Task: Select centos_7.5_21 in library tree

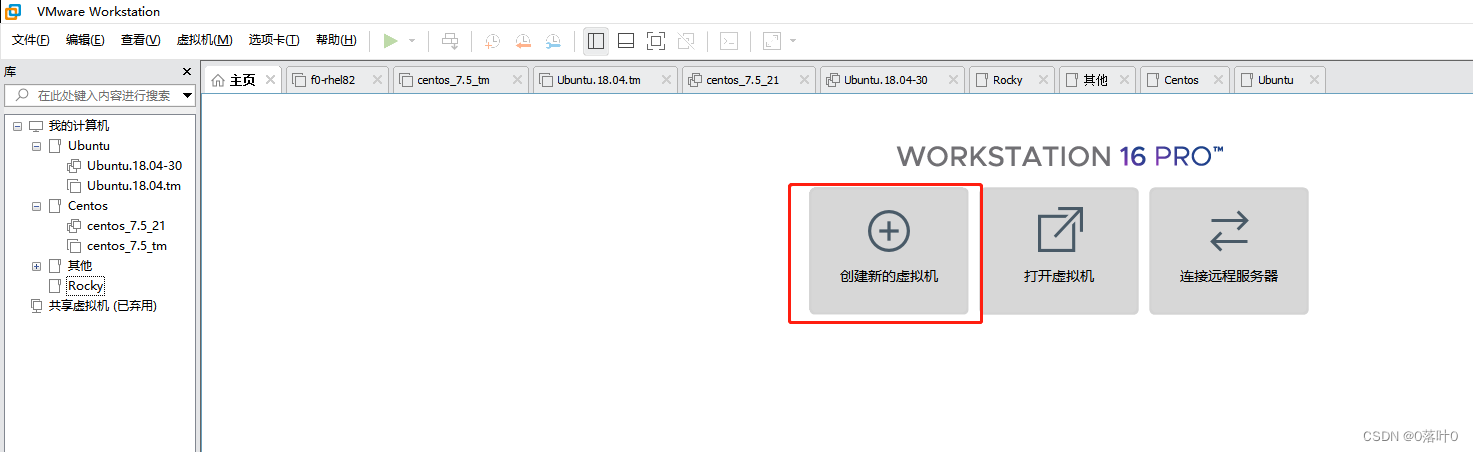Action: (x=126, y=226)
